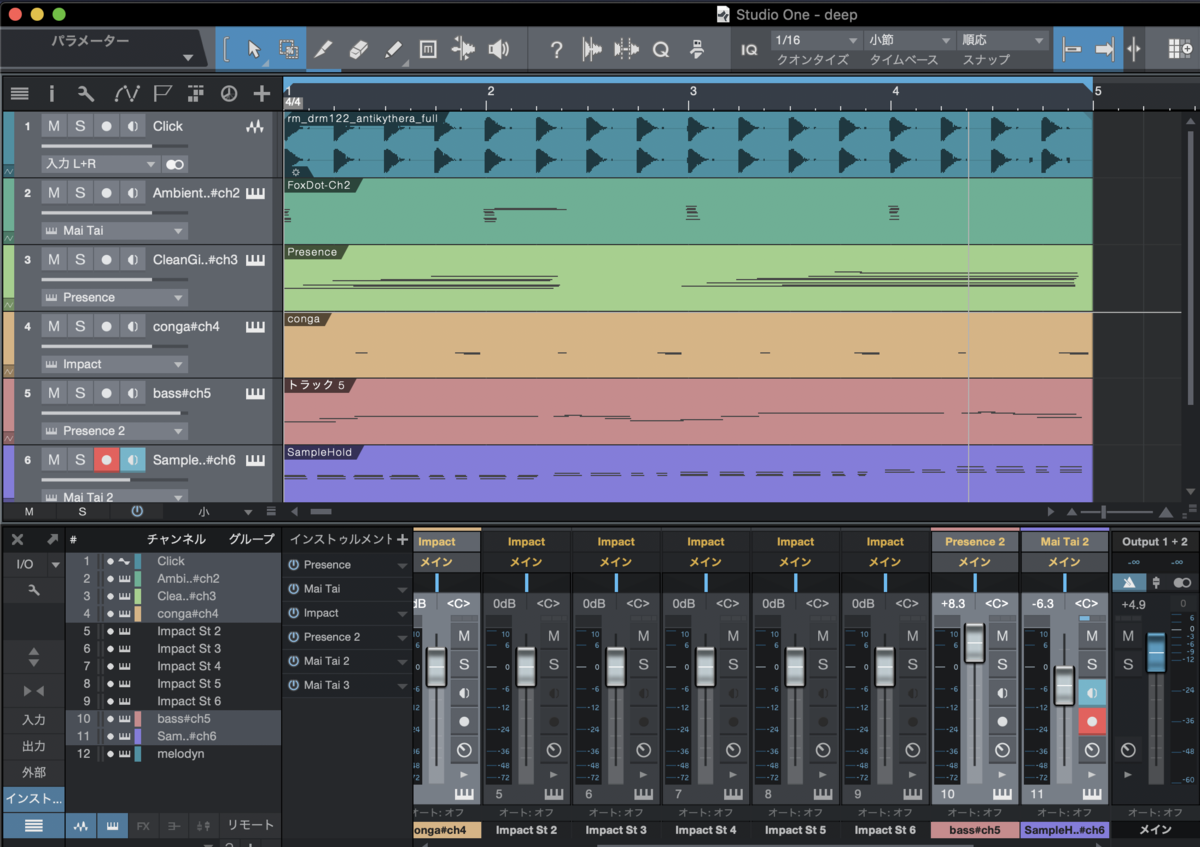Viewport: 1200px width, 847px height.
Task: Click メイン output on Presence 2 channel
Action: (974, 562)
